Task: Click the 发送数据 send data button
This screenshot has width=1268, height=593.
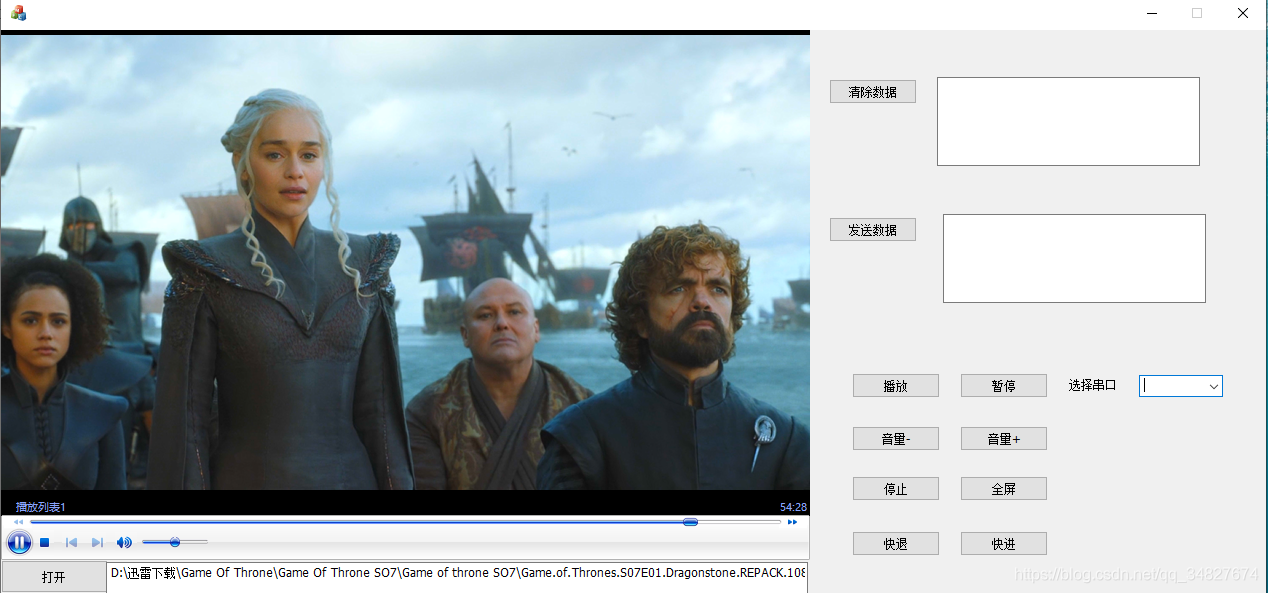Action: pos(873,230)
